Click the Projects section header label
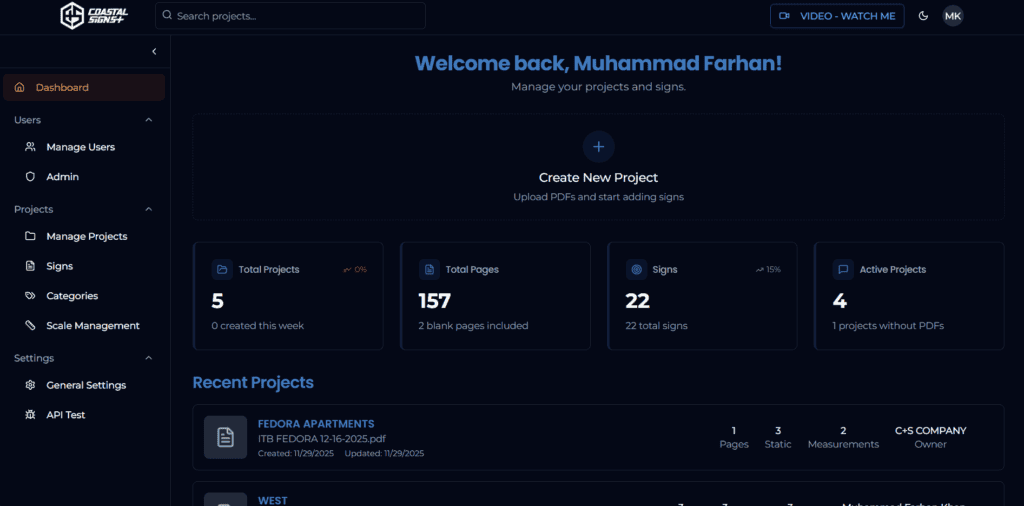Screen dimensions: 1024x506 click(34, 210)
